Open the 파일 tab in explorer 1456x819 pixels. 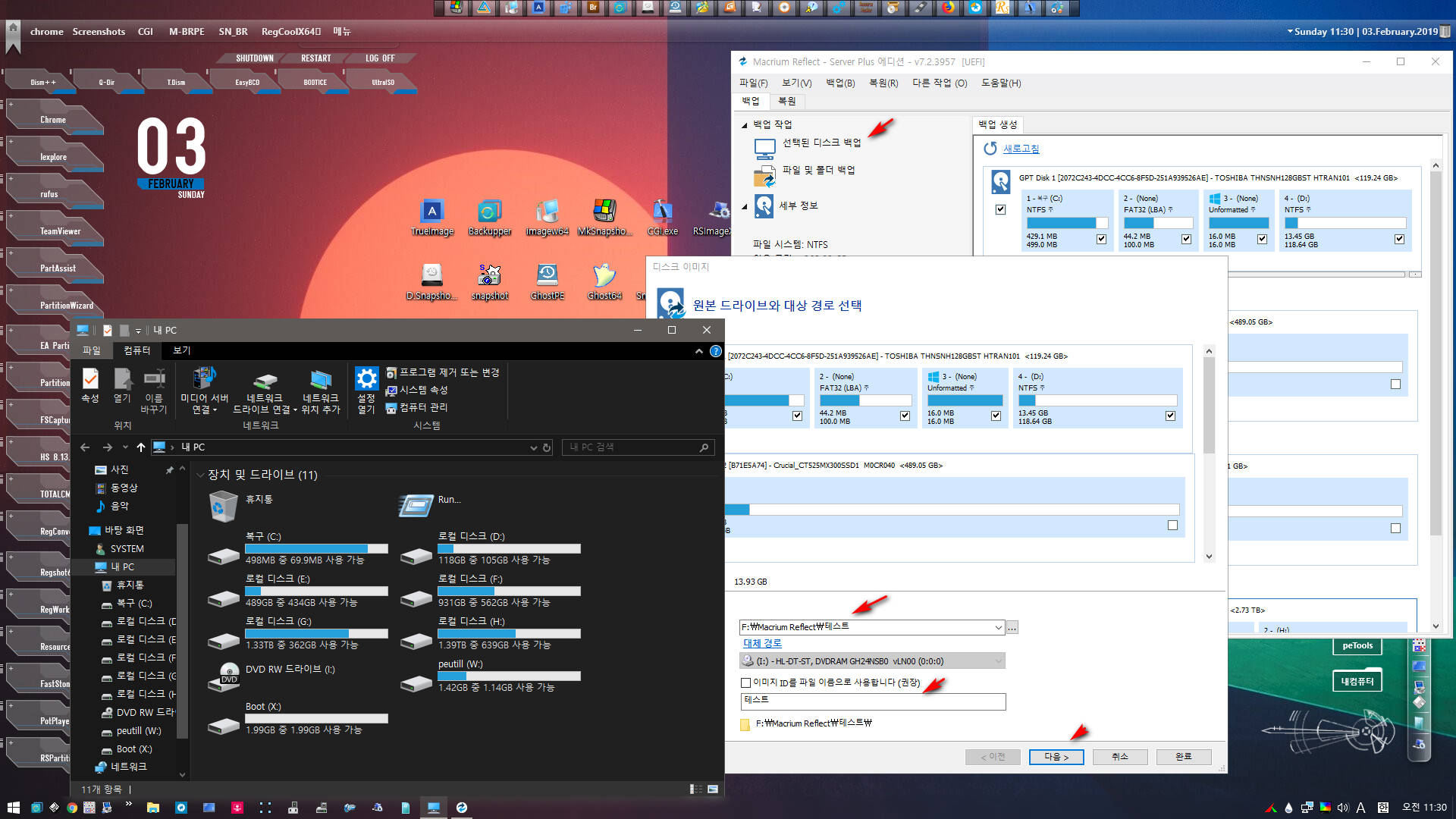[91, 350]
